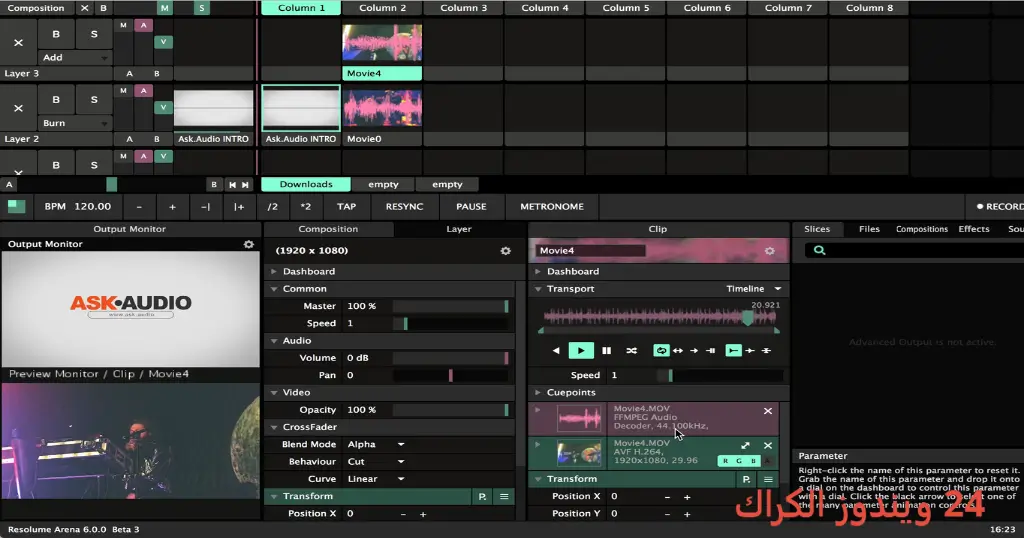Image resolution: width=1024 pixels, height=538 pixels.
Task: Select ping-pong bounce playback mode
Action: pos(678,351)
